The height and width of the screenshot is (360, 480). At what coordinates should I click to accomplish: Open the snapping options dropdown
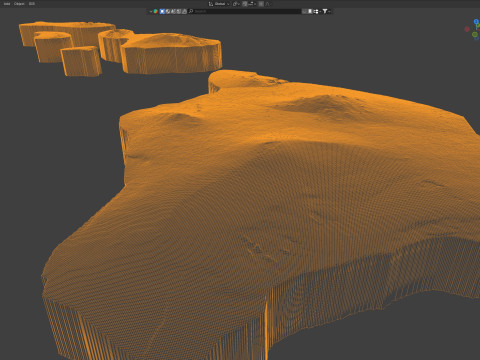(x=252, y=4)
